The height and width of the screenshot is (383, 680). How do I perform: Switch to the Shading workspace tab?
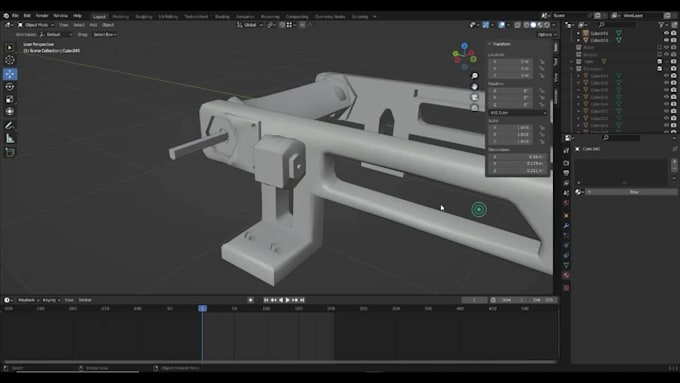click(x=222, y=16)
